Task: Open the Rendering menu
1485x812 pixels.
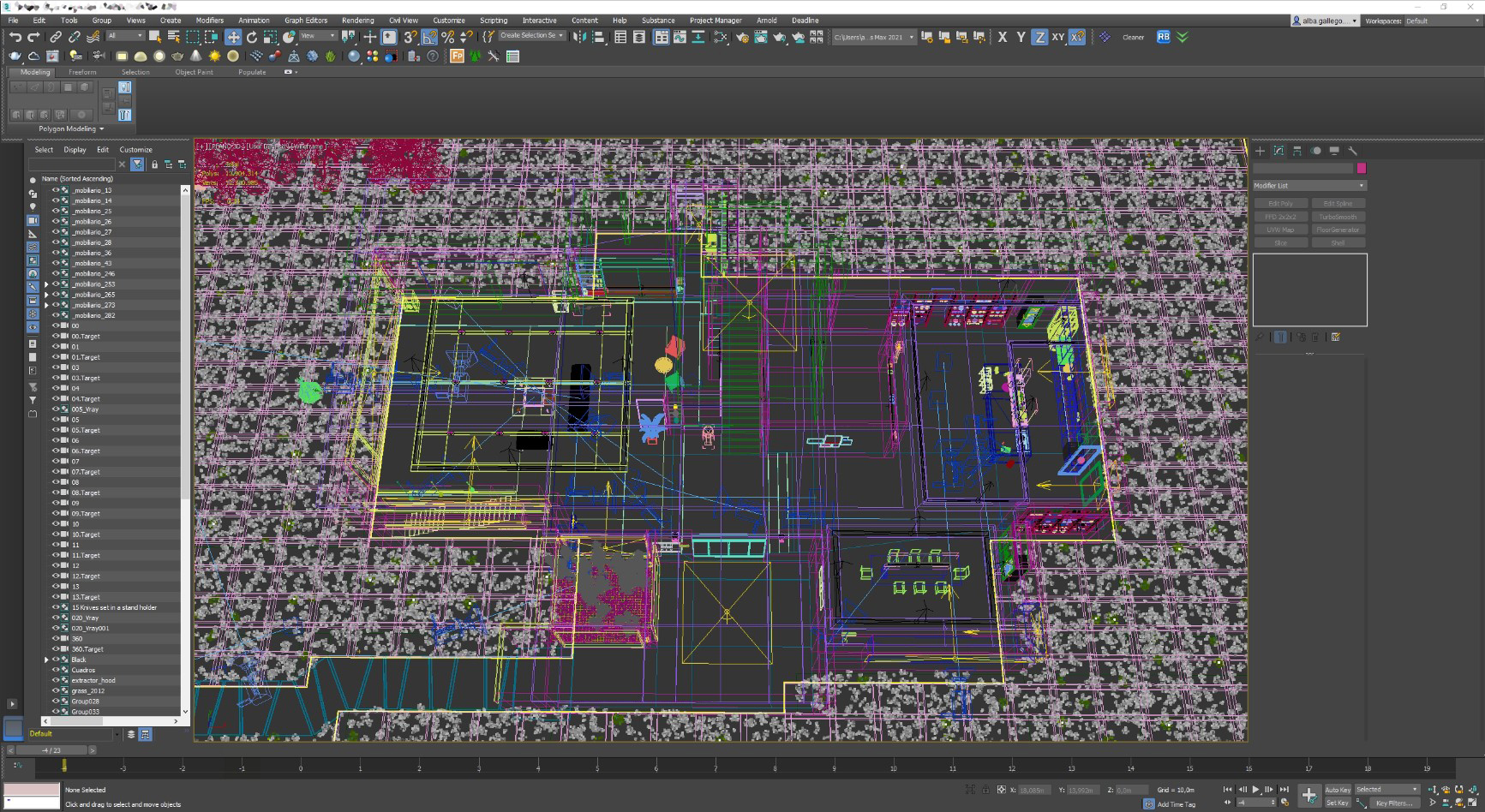Action: pyautogui.click(x=357, y=21)
